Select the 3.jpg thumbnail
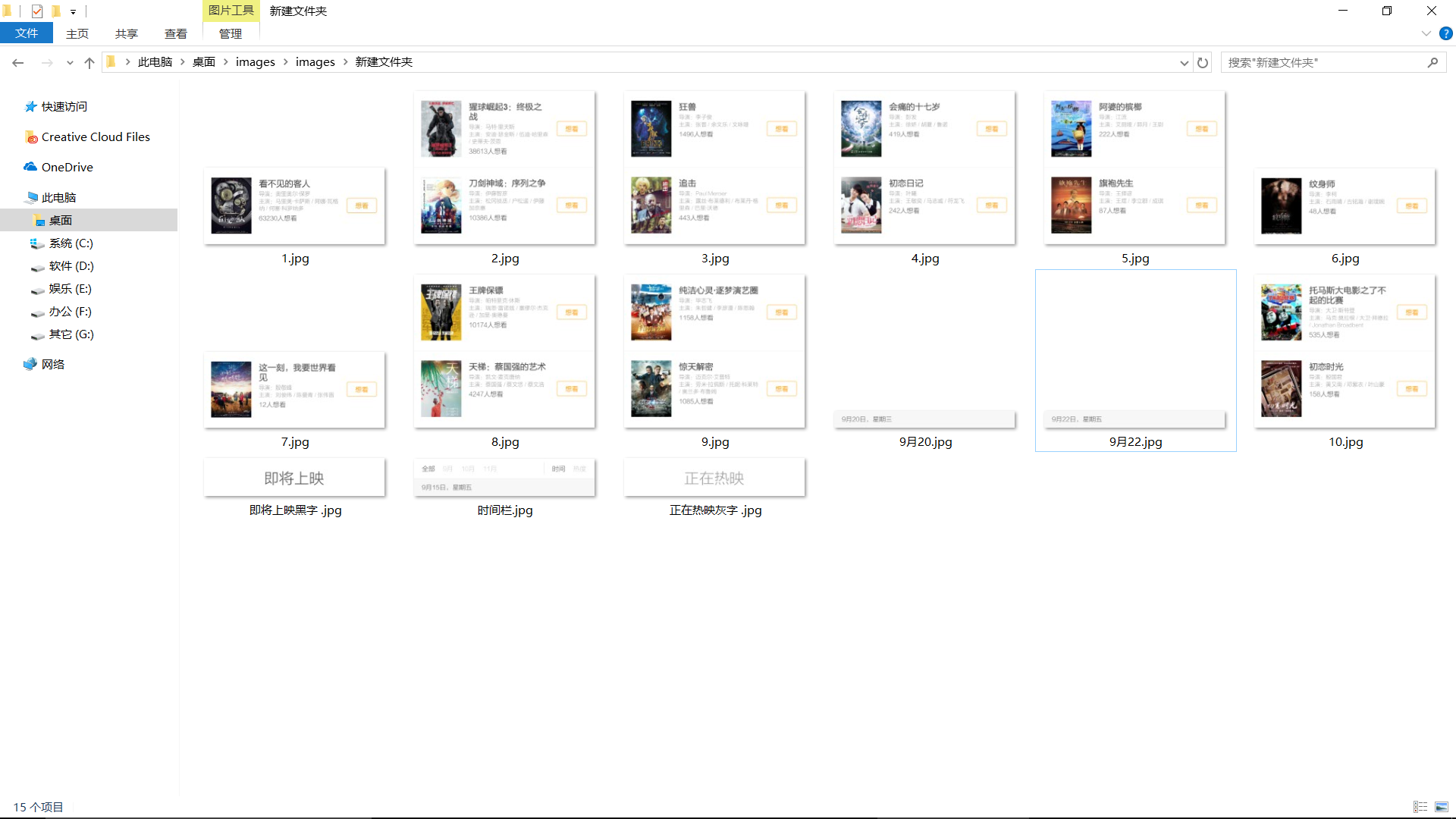Viewport: 1456px width, 819px height. (x=714, y=168)
